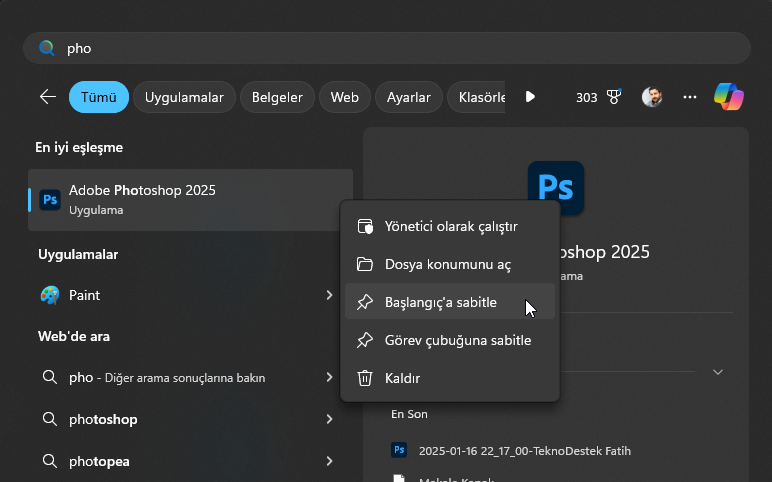
Task: Click the Paint palette icon
Action: pos(50,295)
